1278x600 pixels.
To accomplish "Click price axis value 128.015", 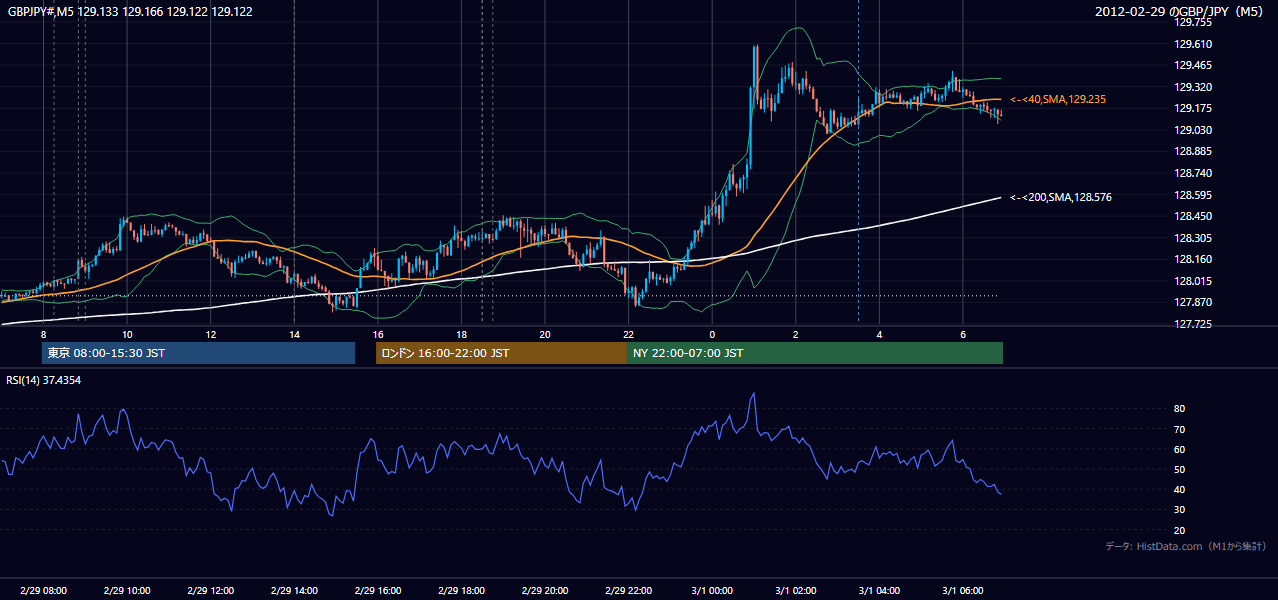I will (1194, 281).
